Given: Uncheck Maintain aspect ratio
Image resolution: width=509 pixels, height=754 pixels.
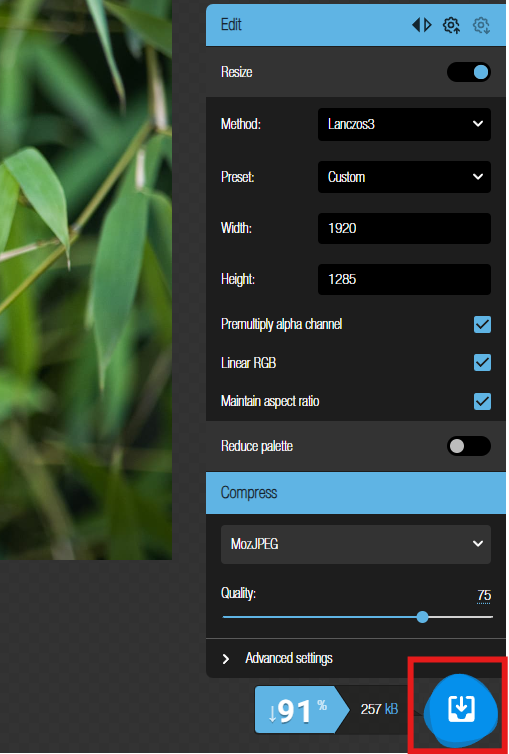Looking at the screenshot, I should [x=482, y=401].
